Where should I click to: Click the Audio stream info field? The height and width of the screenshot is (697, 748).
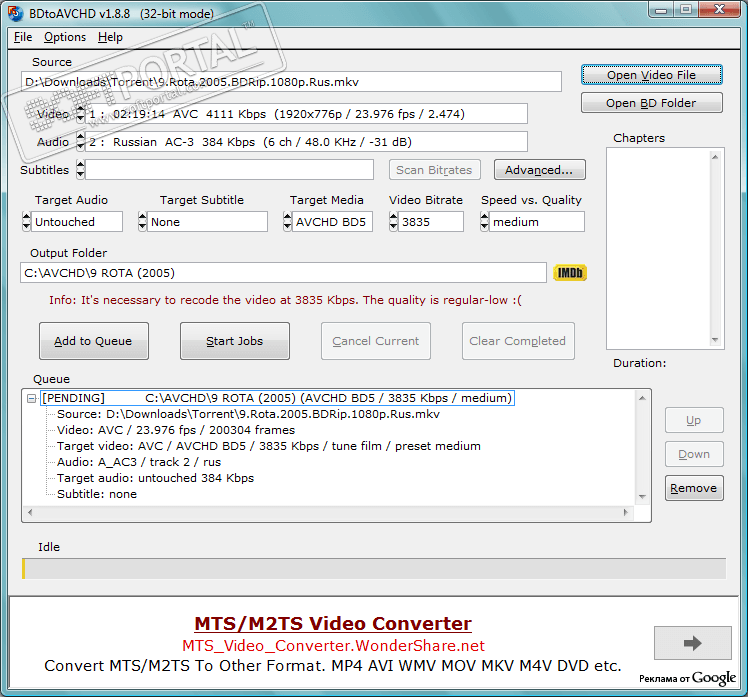coord(306,142)
